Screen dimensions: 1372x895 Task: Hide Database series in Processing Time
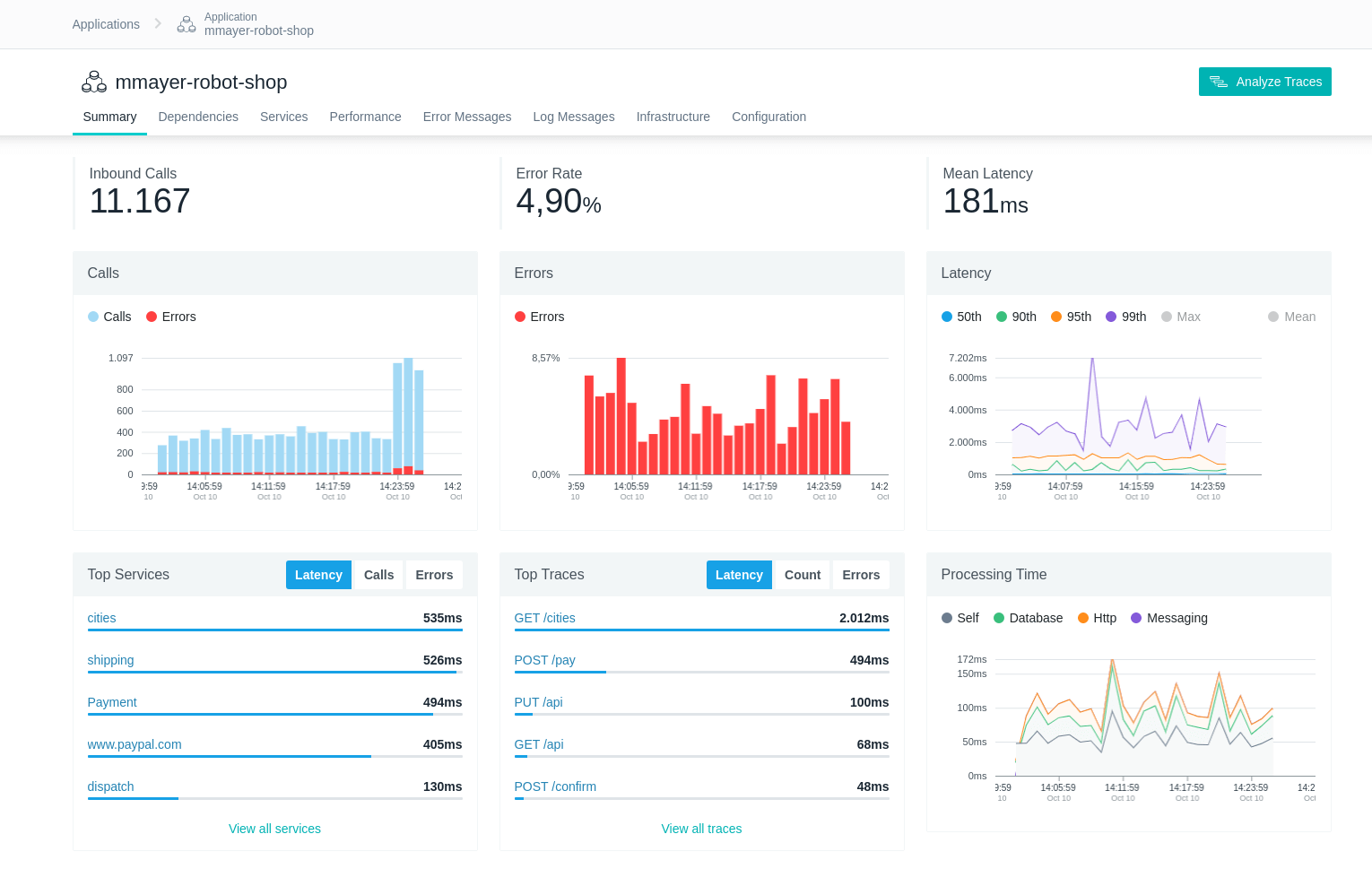tap(1027, 618)
